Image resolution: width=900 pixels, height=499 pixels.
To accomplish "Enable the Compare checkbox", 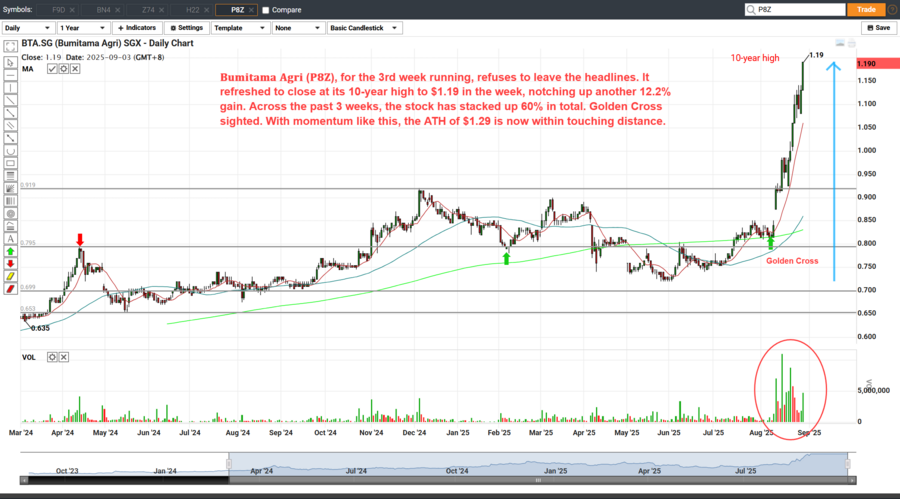I will pos(266,10).
